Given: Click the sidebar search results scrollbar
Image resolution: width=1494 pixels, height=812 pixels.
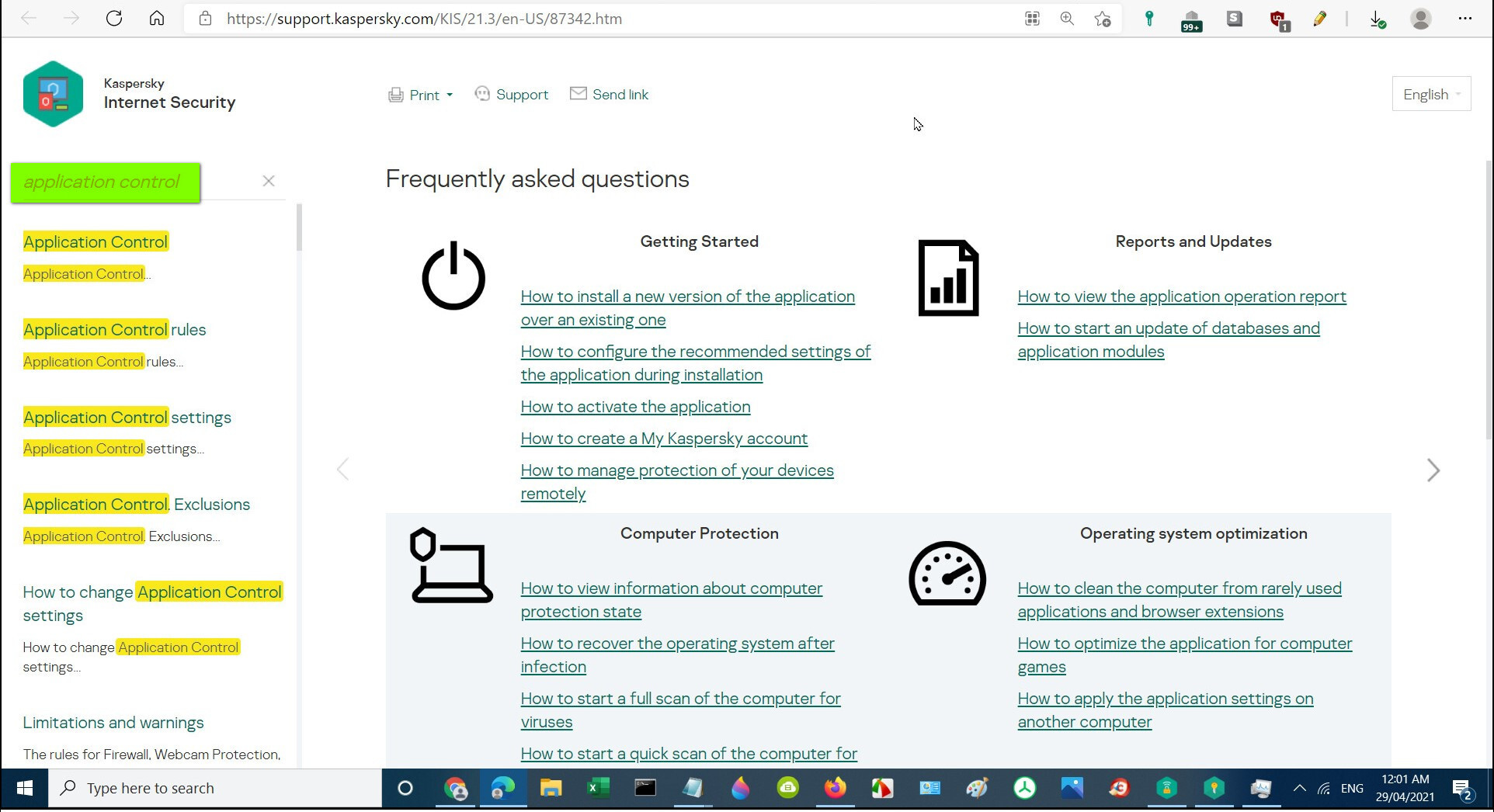Looking at the screenshot, I should [x=299, y=227].
